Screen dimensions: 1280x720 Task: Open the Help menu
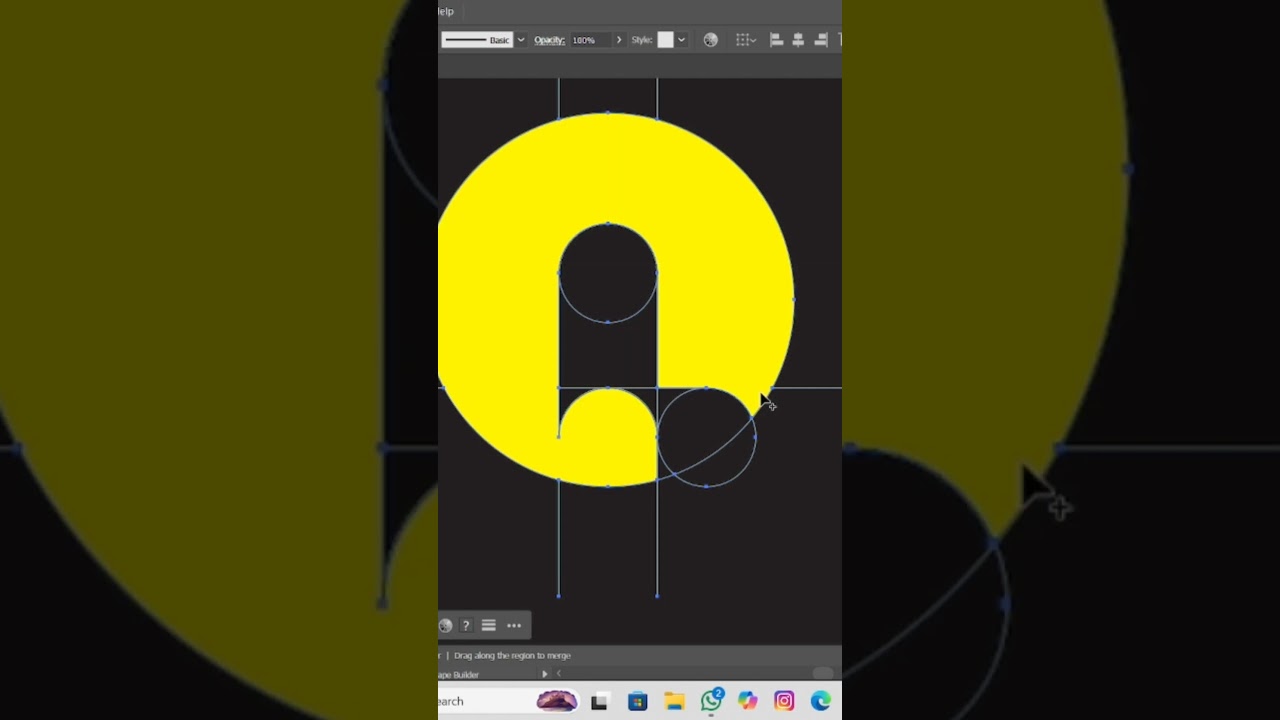pyautogui.click(x=446, y=11)
